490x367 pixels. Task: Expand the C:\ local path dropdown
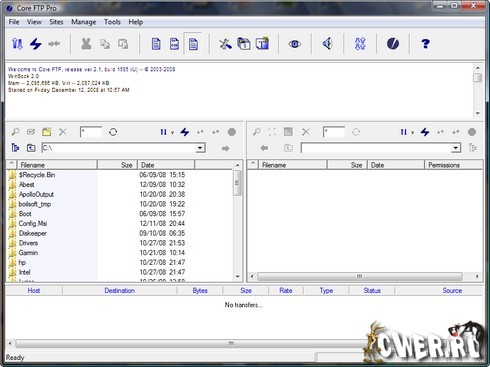pos(200,148)
